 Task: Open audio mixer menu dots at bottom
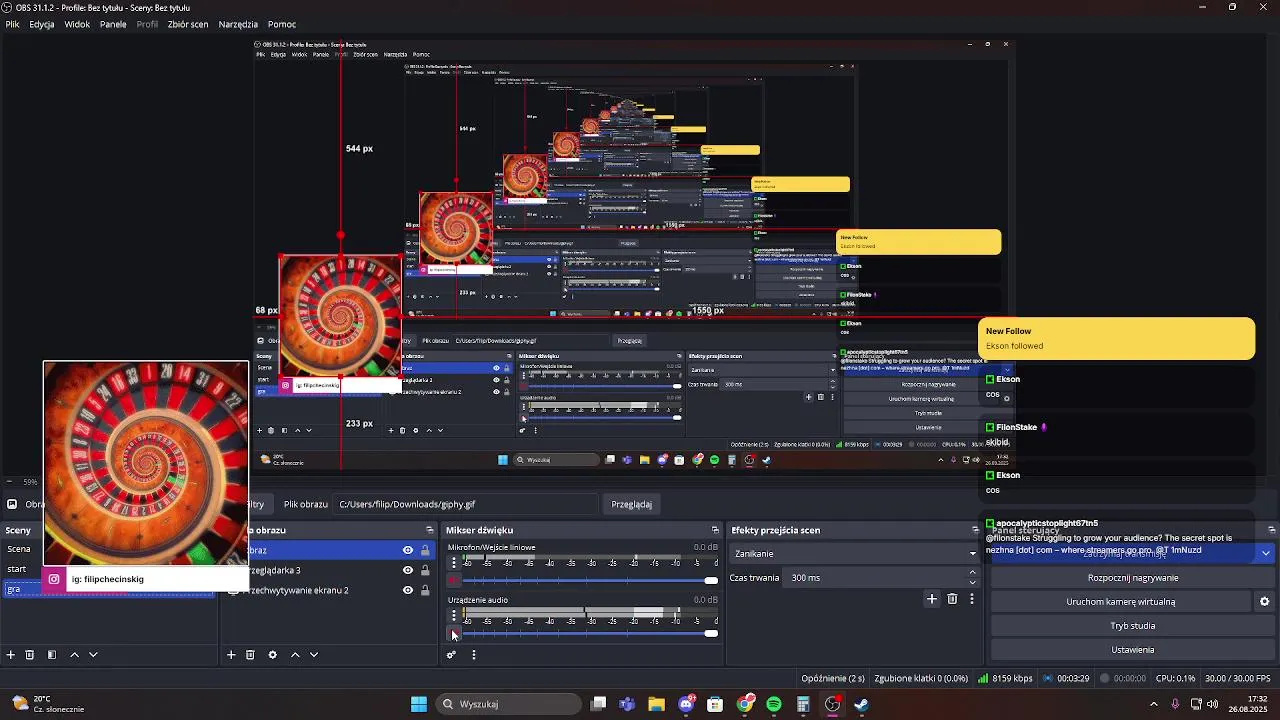click(x=474, y=655)
